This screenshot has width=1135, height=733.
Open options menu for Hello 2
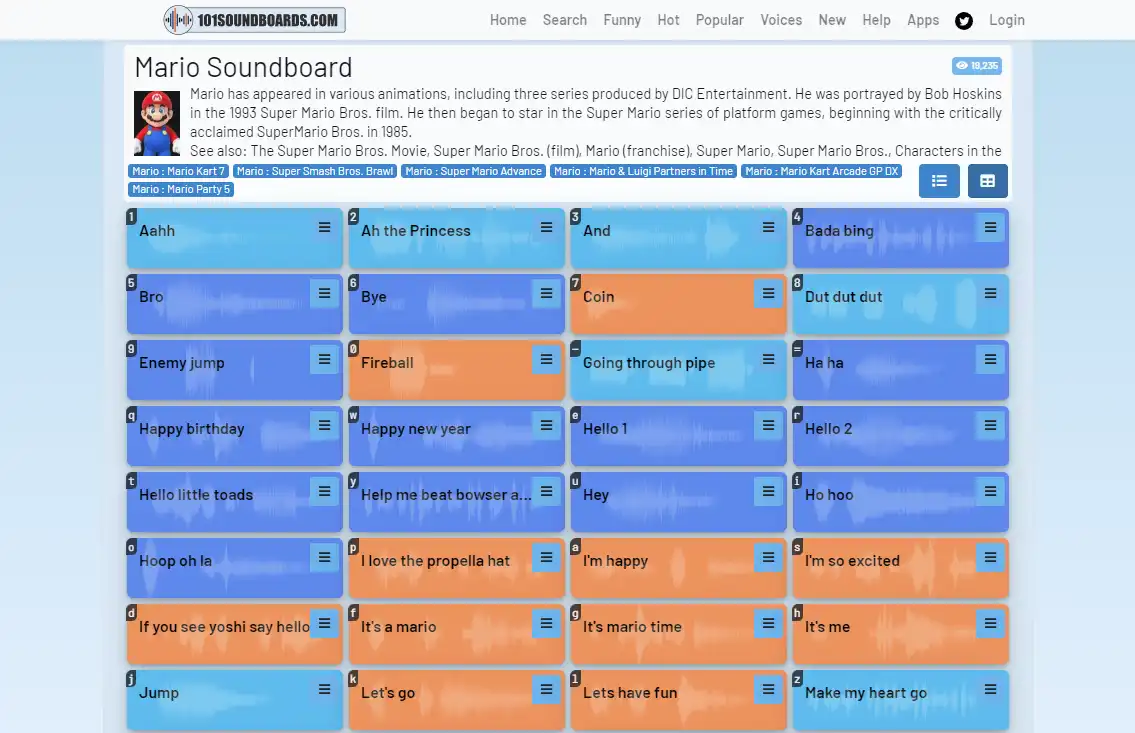coord(990,425)
